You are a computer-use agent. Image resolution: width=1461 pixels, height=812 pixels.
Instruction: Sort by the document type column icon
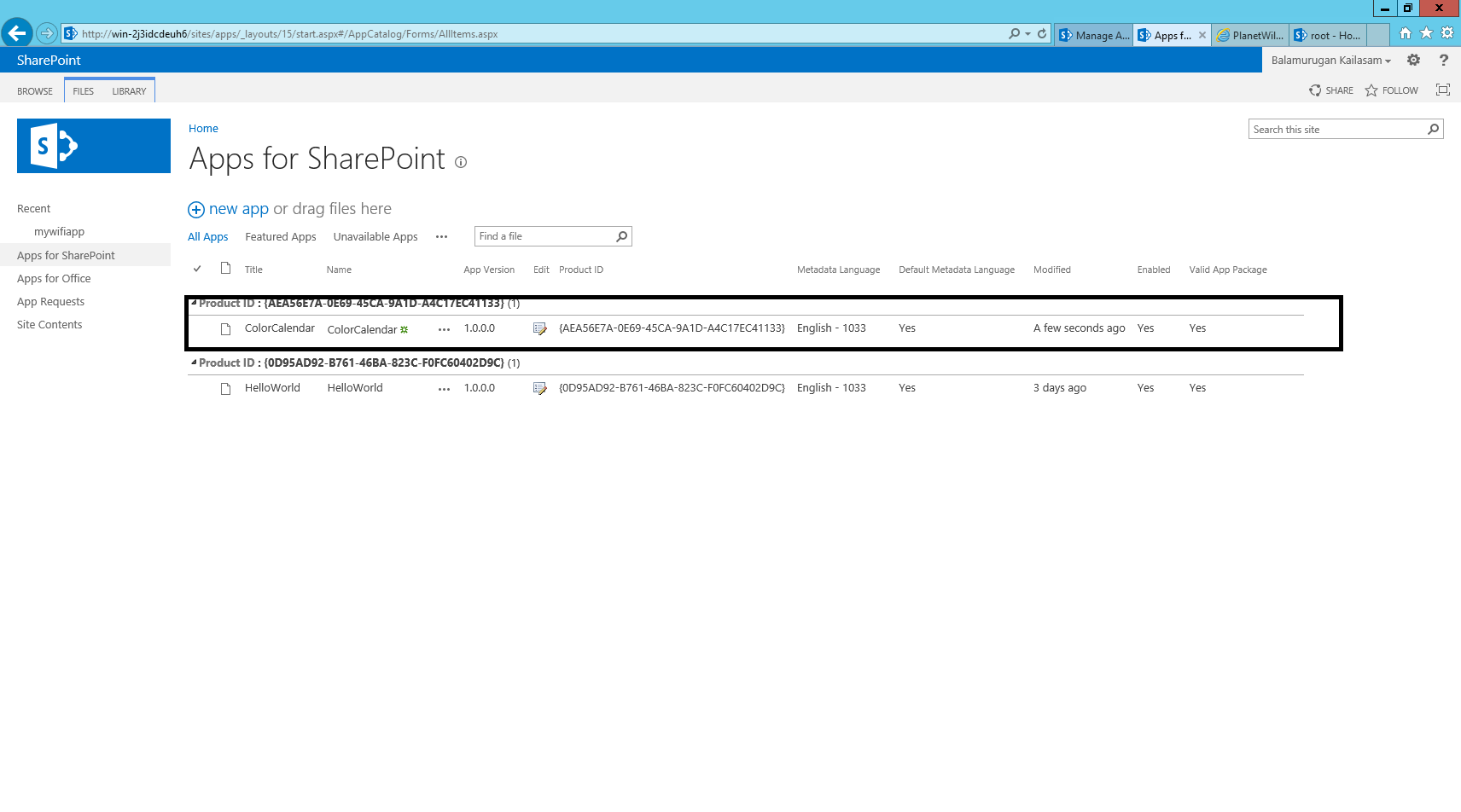[225, 268]
